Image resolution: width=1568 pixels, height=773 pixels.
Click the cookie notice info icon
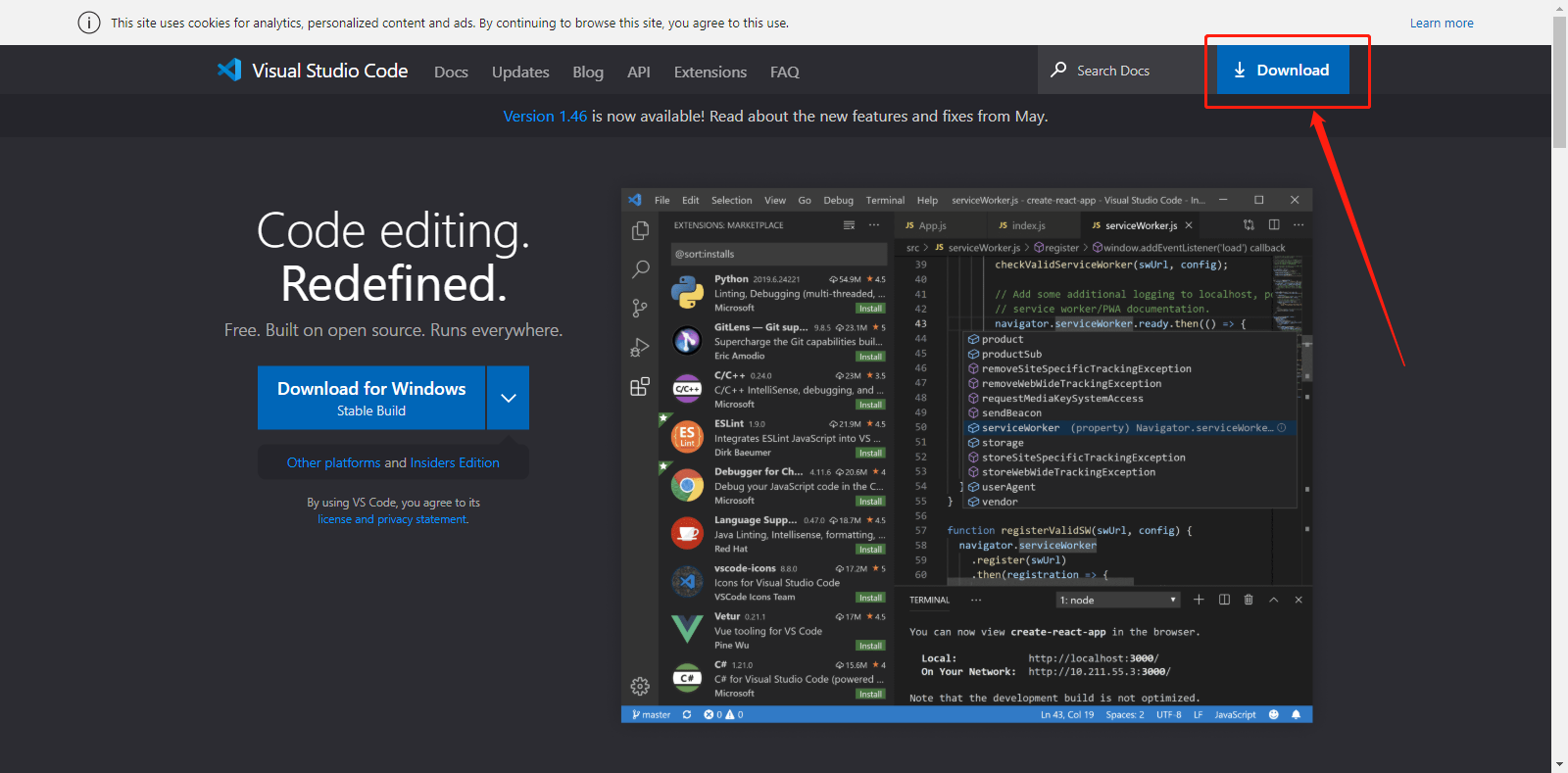point(89,23)
